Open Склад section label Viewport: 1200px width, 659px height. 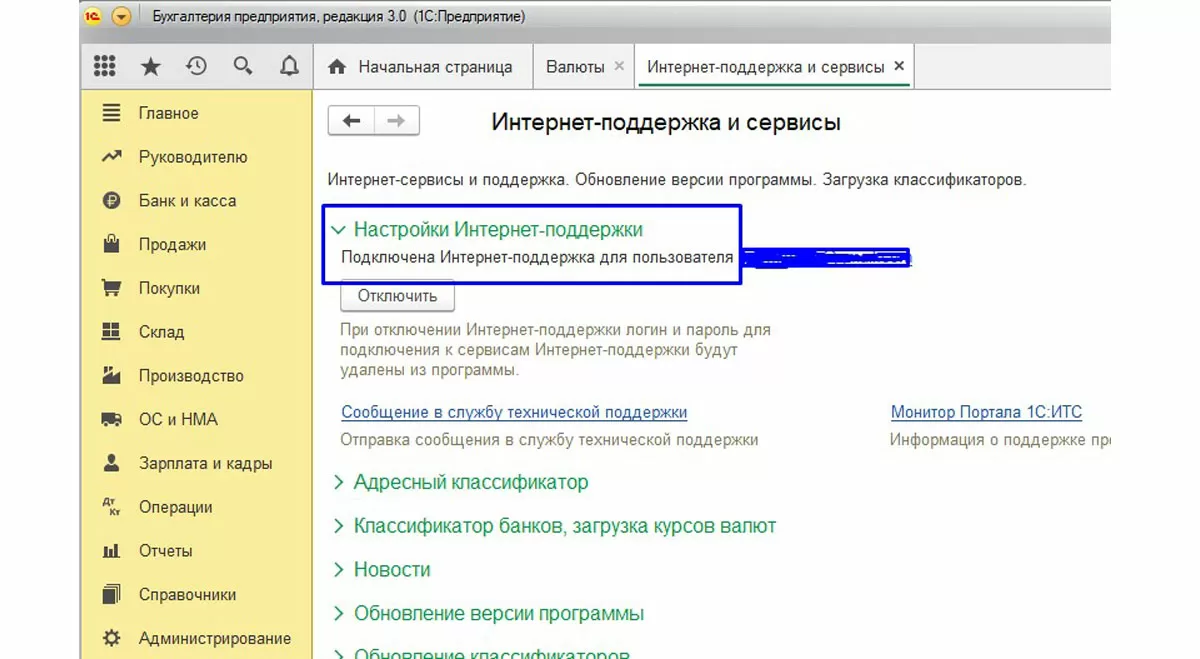161,332
